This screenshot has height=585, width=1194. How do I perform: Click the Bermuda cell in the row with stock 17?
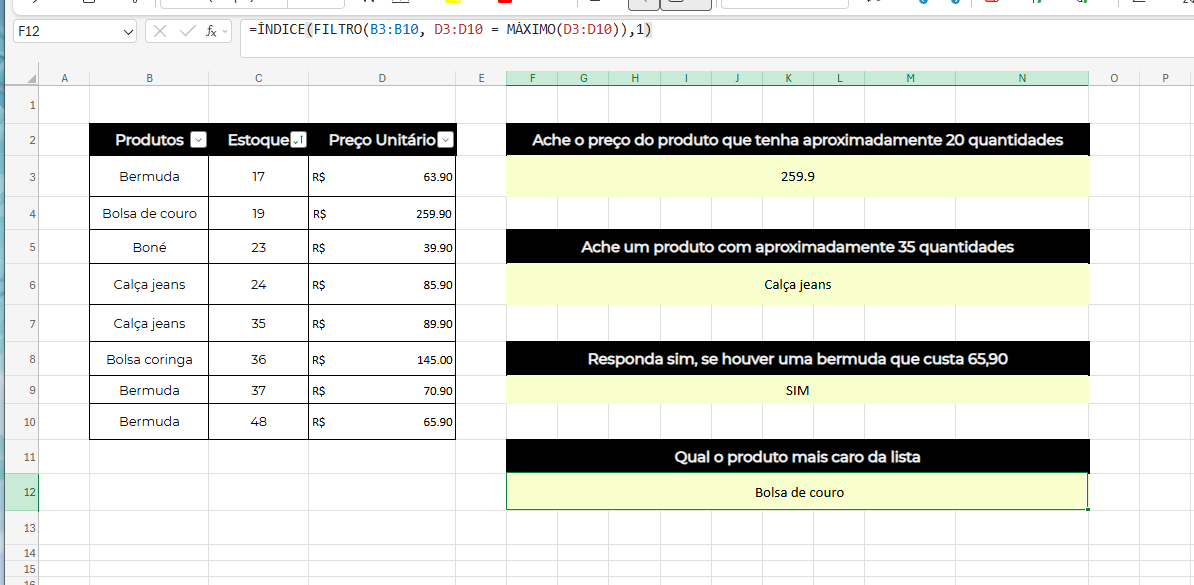pyautogui.click(x=149, y=177)
